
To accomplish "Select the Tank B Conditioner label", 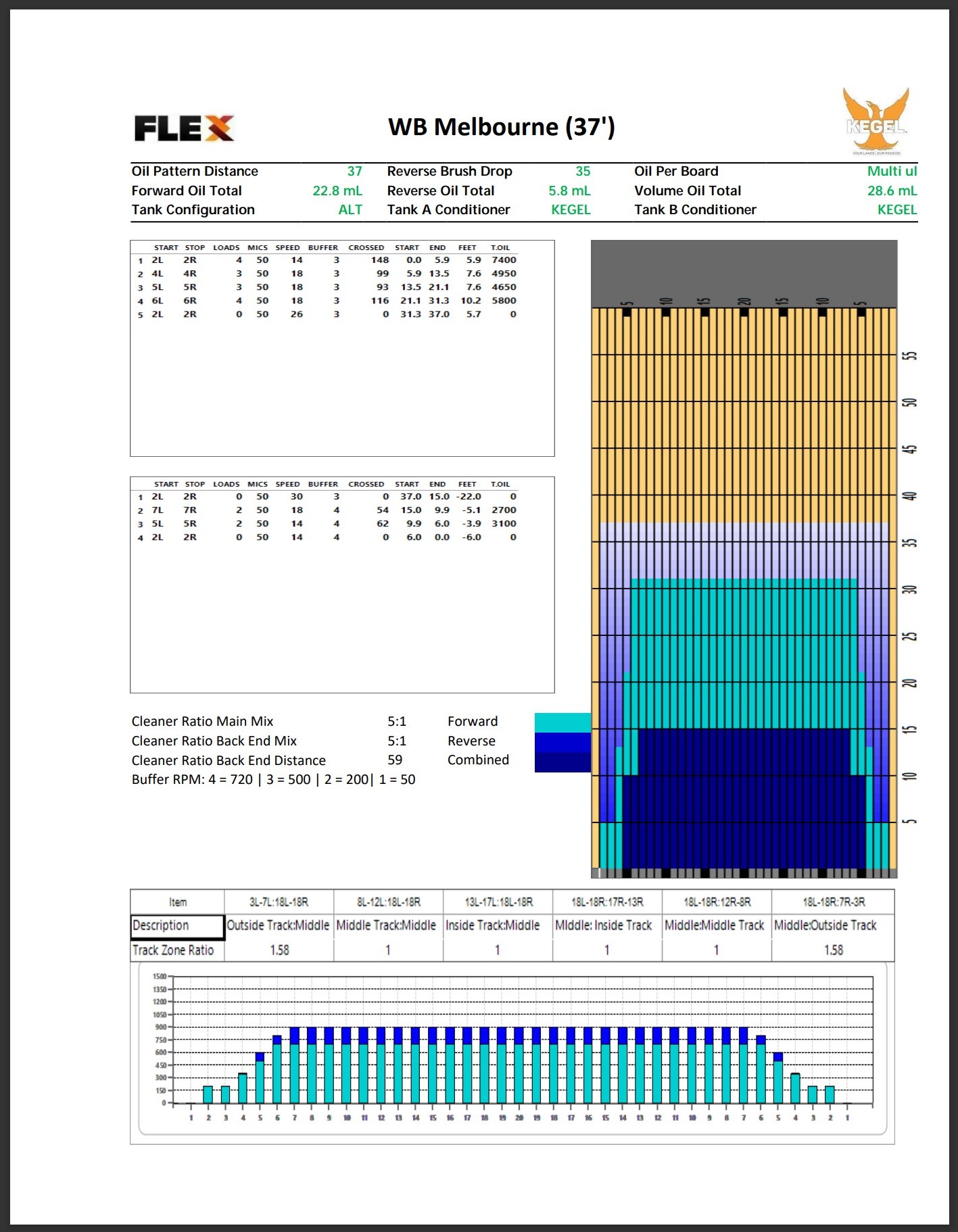I will click(x=695, y=210).
